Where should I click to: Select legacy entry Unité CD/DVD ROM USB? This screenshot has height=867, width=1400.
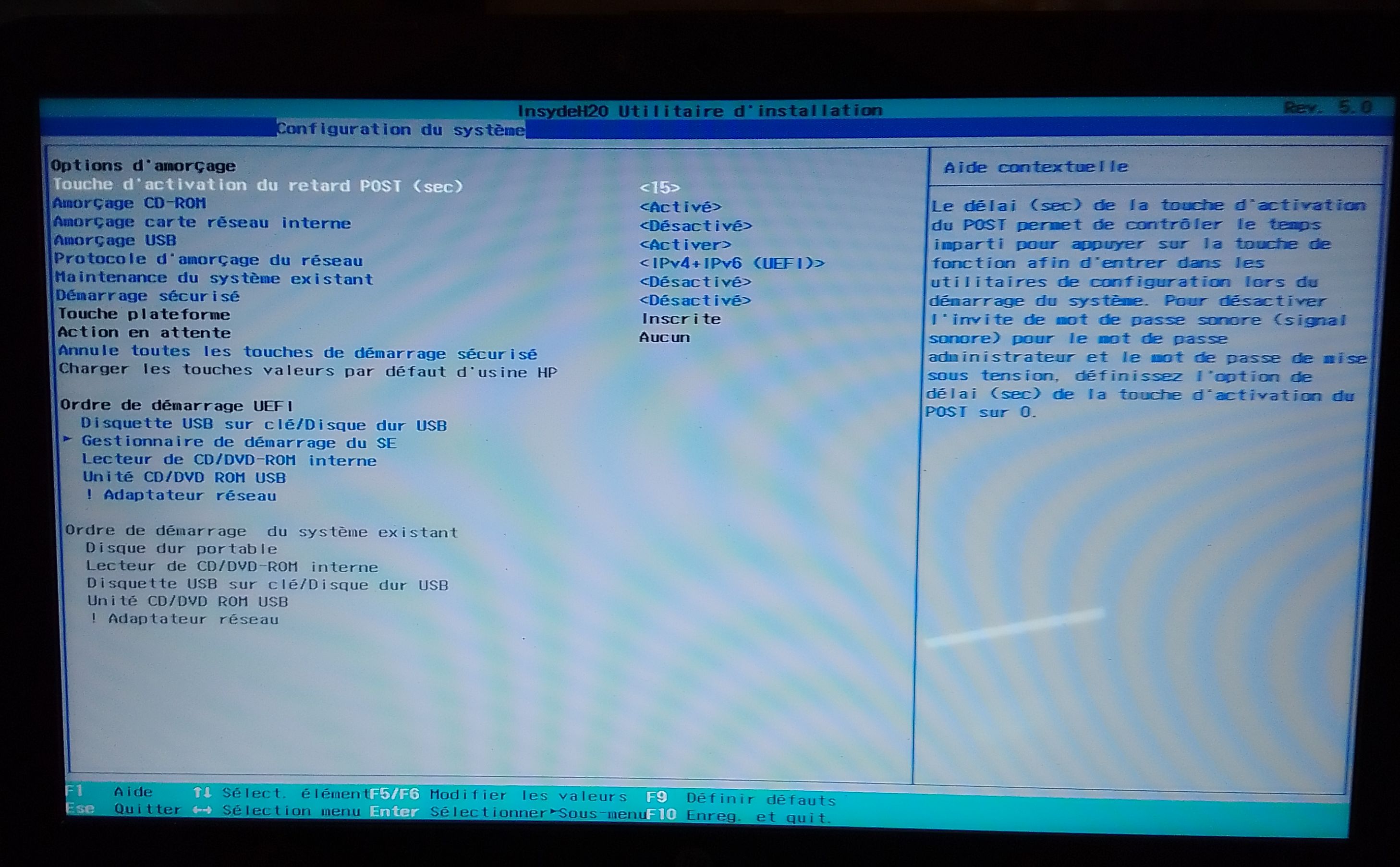[x=187, y=601]
